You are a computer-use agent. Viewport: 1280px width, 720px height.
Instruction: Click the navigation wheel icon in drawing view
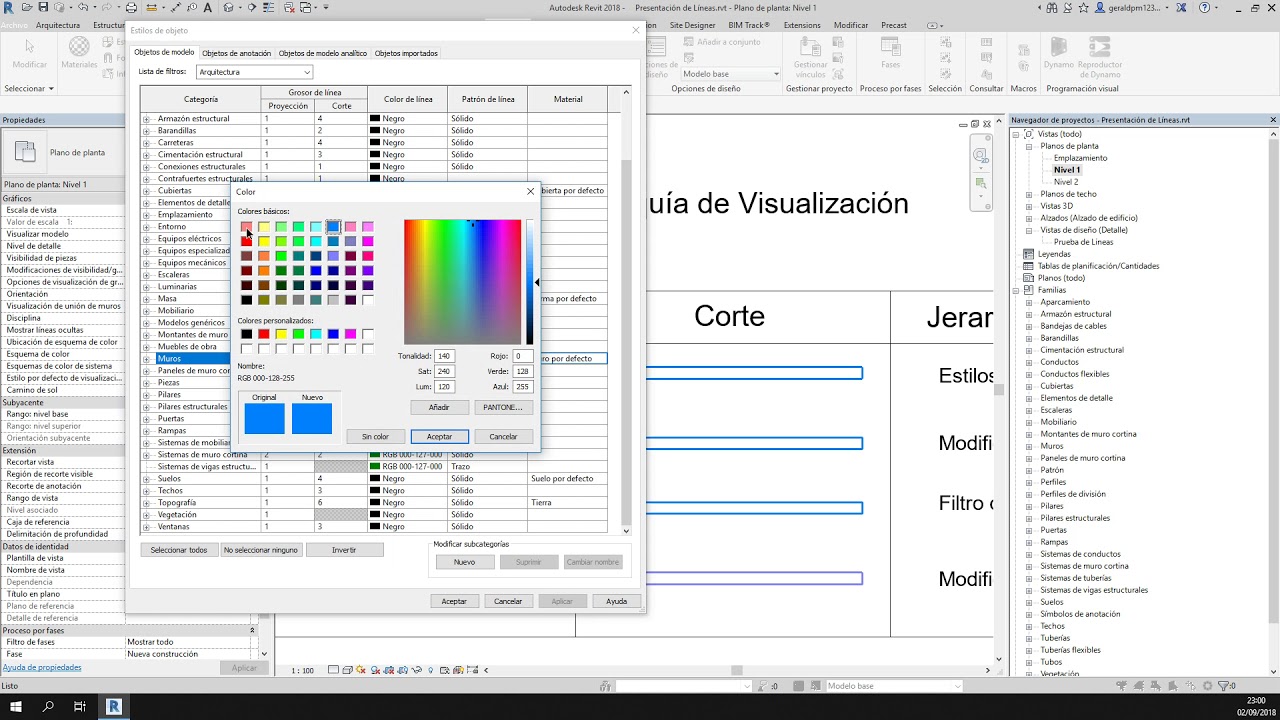pyautogui.click(x=981, y=155)
